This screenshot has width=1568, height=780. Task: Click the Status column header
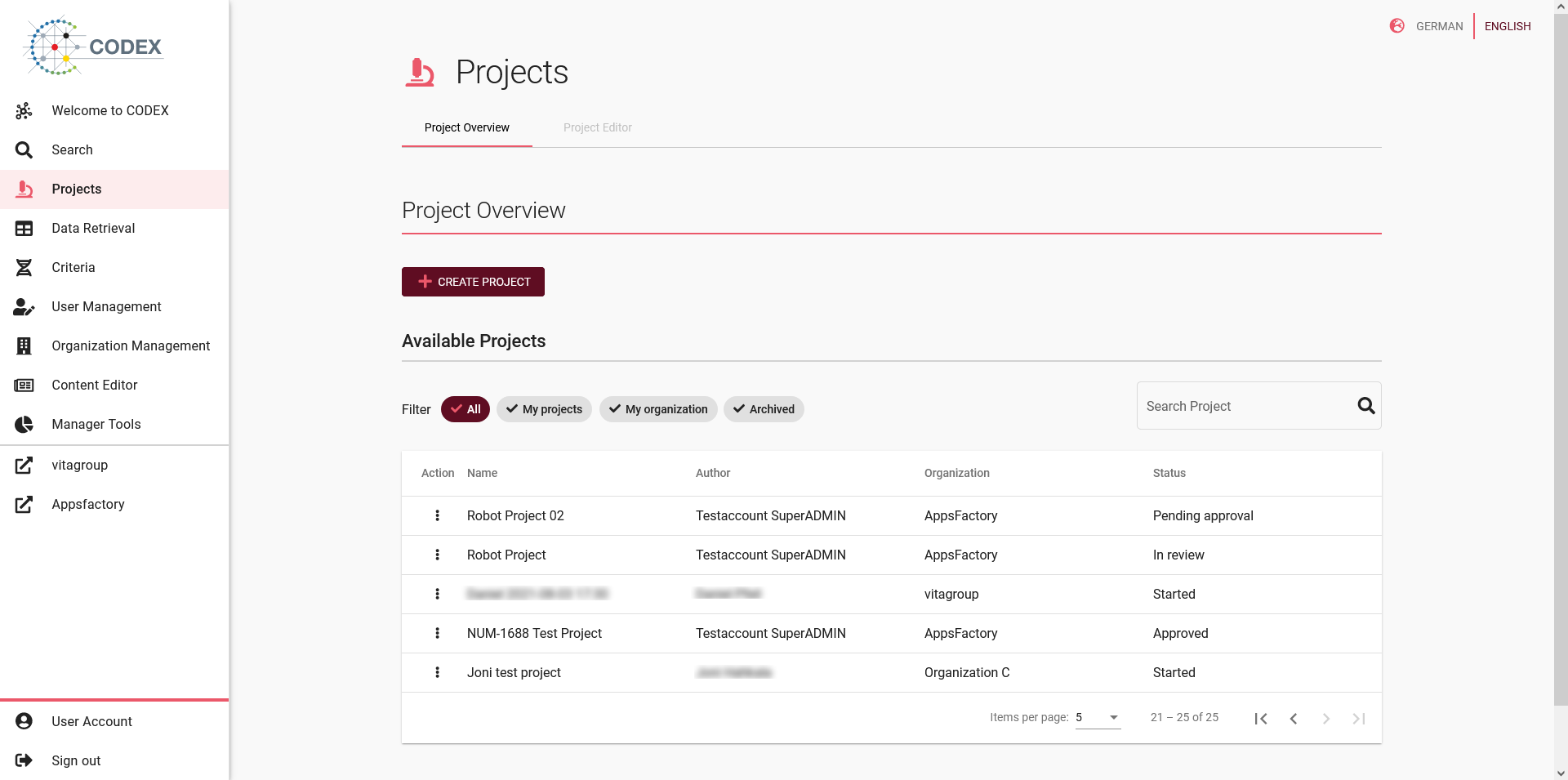[x=1169, y=473]
